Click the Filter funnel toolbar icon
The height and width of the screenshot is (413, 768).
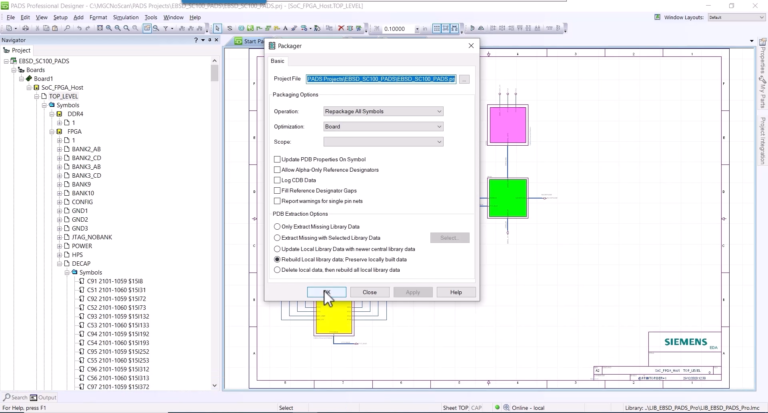tap(166, 28)
